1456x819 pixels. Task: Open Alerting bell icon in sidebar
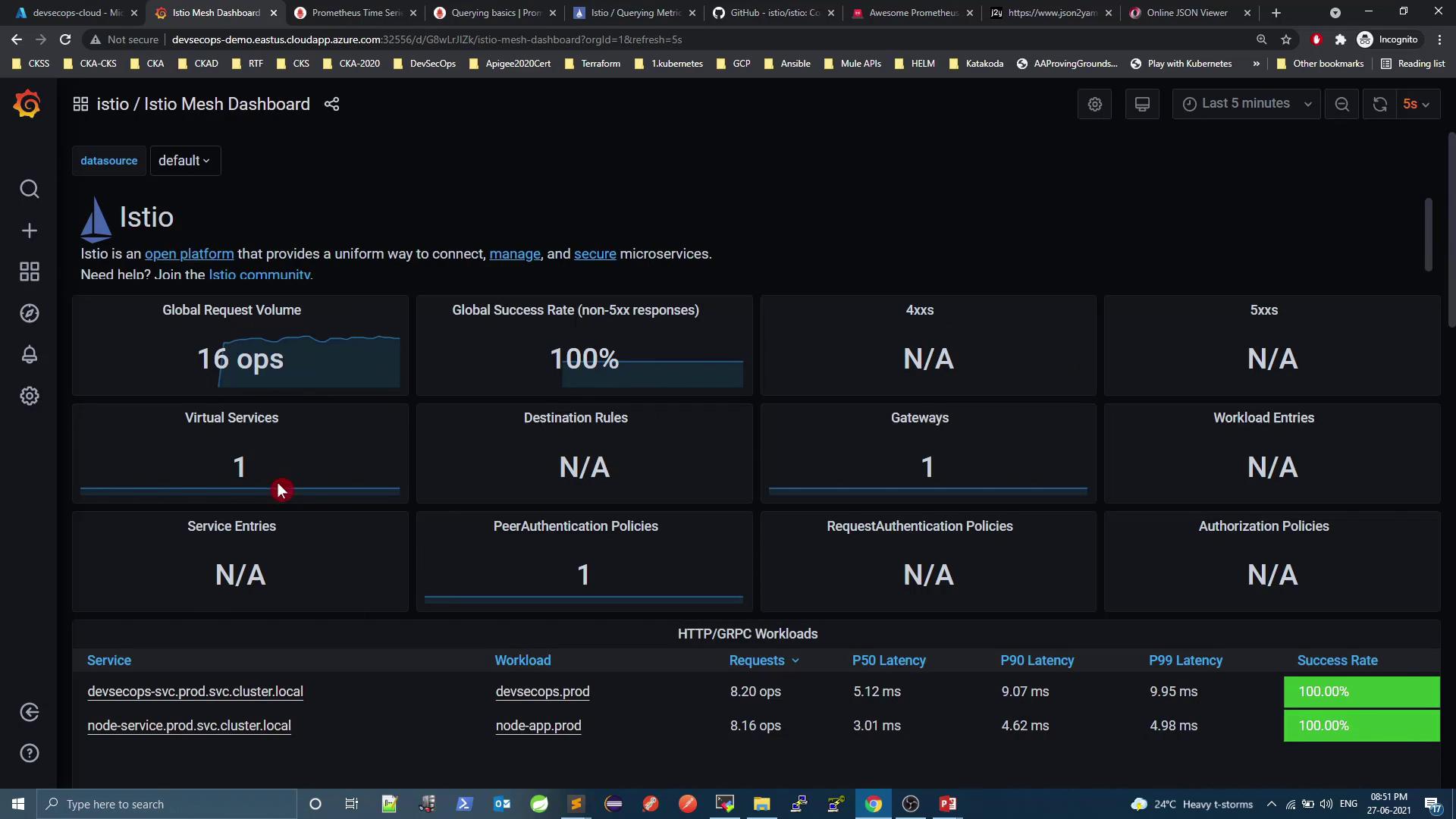[x=29, y=354]
